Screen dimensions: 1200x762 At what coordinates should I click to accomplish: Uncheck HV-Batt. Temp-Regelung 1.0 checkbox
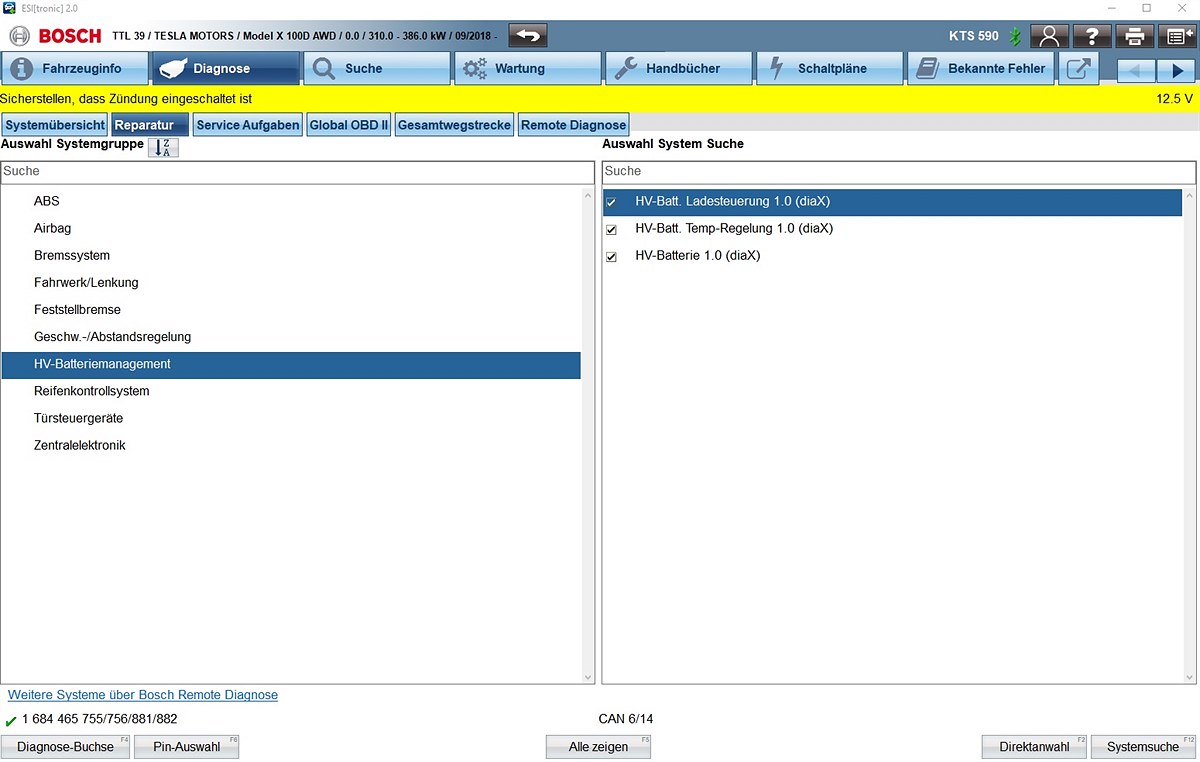pyautogui.click(x=612, y=229)
